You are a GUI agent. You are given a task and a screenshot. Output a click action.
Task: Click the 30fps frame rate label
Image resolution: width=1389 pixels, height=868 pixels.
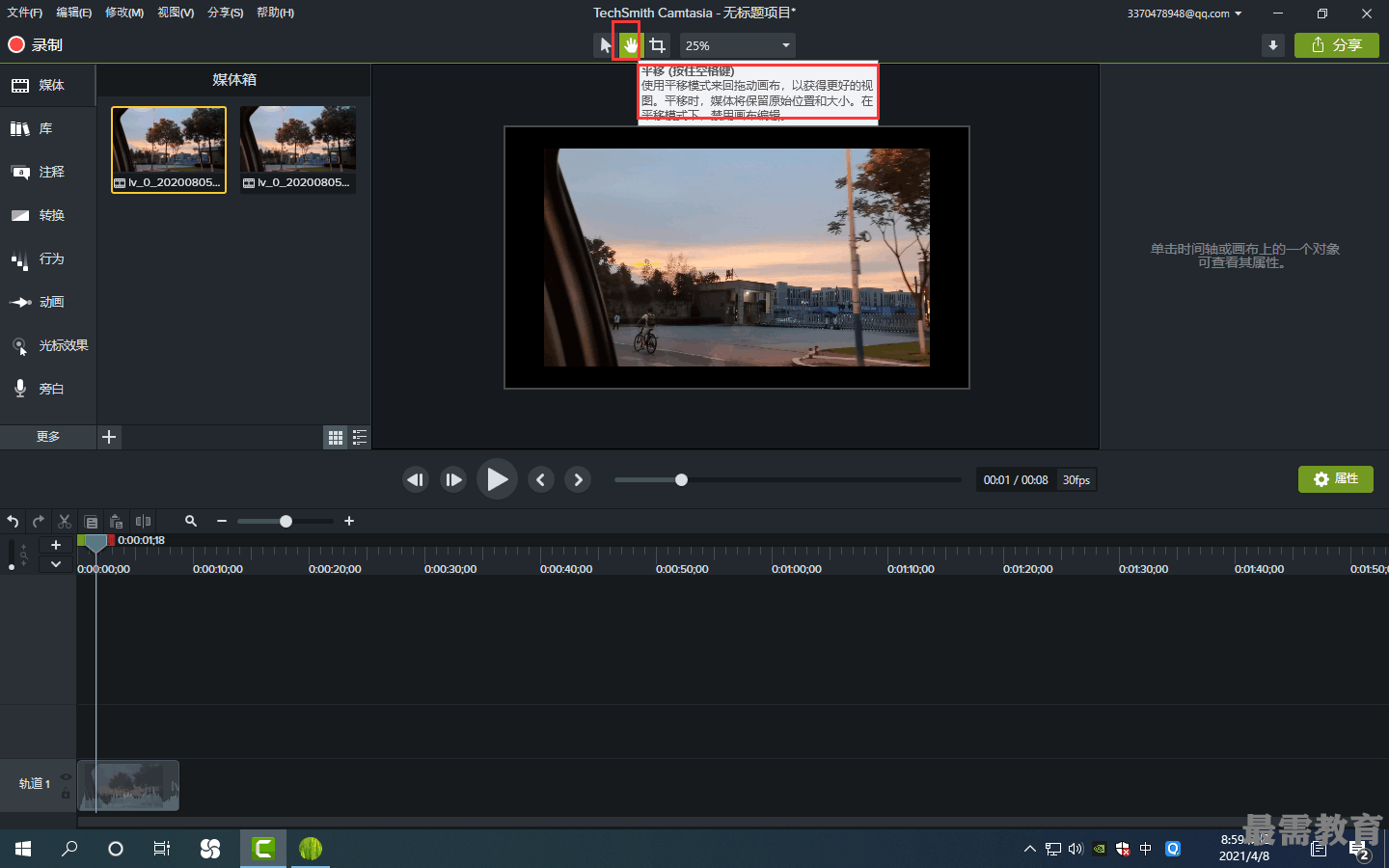1076,480
